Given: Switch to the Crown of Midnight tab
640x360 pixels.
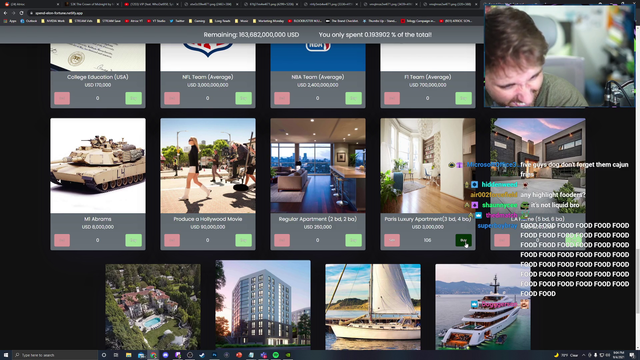Looking at the screenshot, I should click(91, 4).
